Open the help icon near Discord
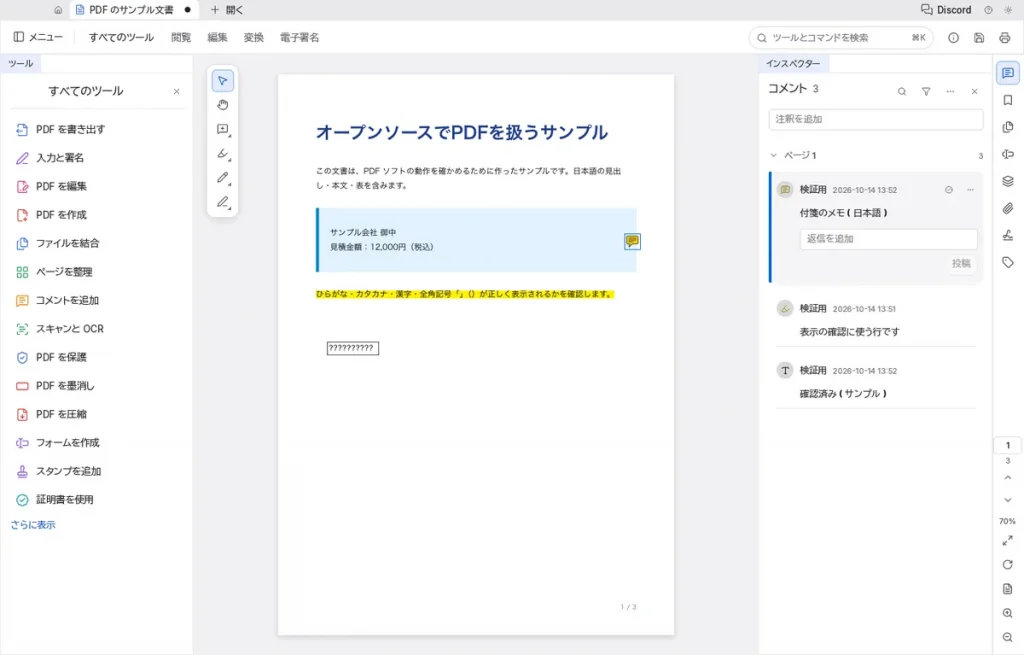 pos(988,10)
